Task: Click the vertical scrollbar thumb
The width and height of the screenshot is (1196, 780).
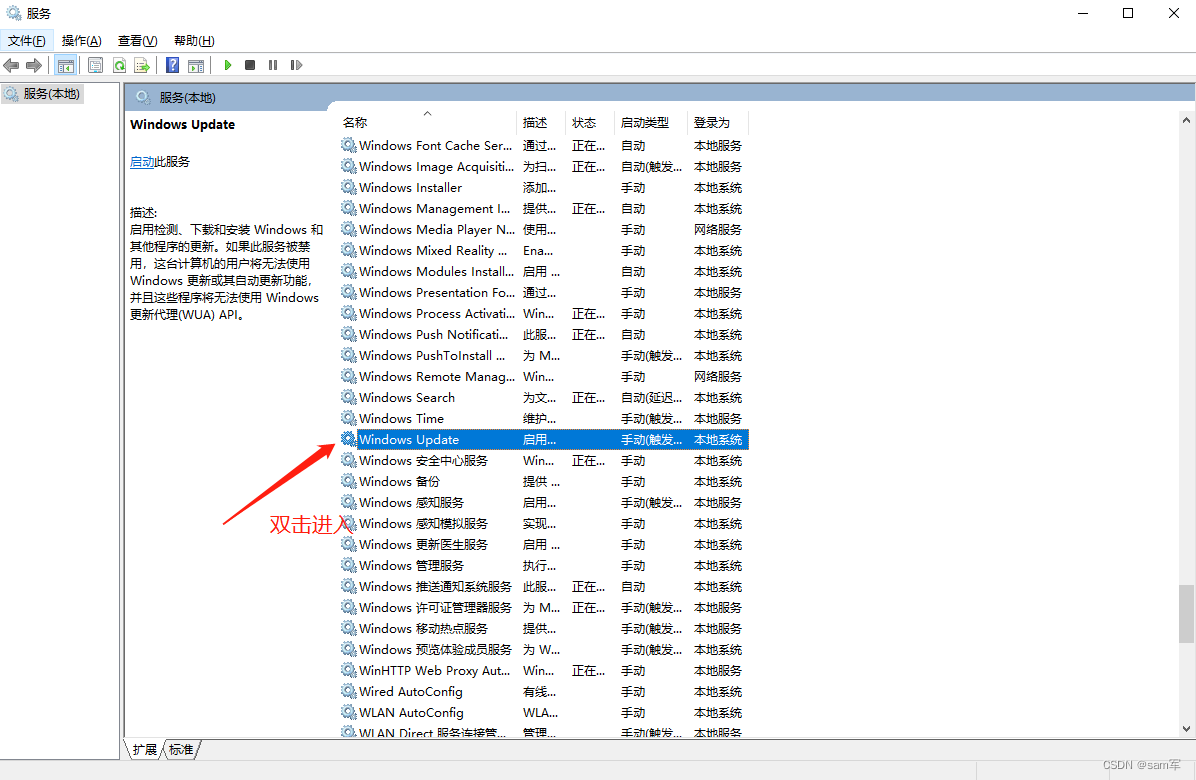Action: coord(1186,614)
